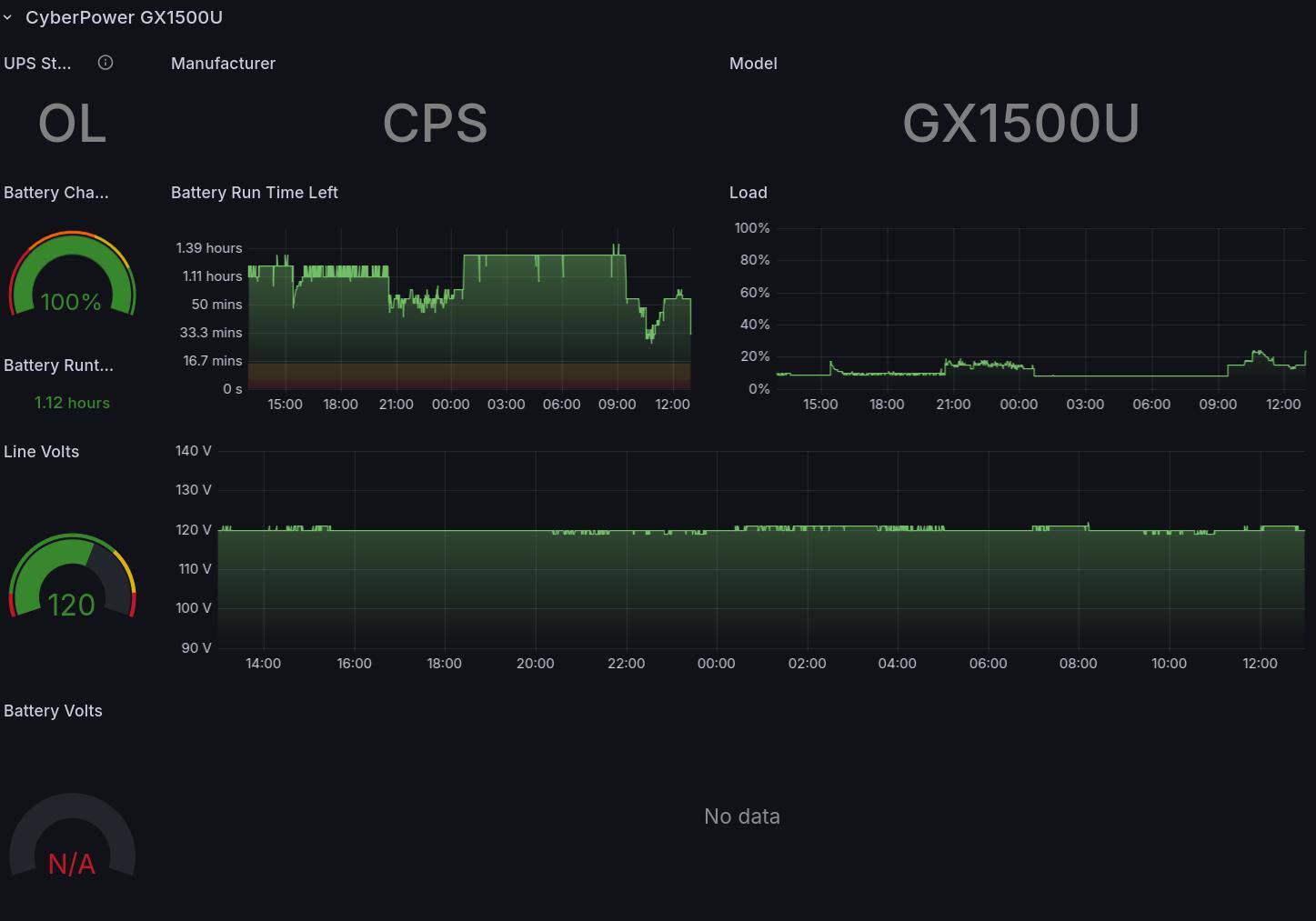Open the Model panel title menu
Viewport: 1316px width, 921px height.
[x=753, y=64]
